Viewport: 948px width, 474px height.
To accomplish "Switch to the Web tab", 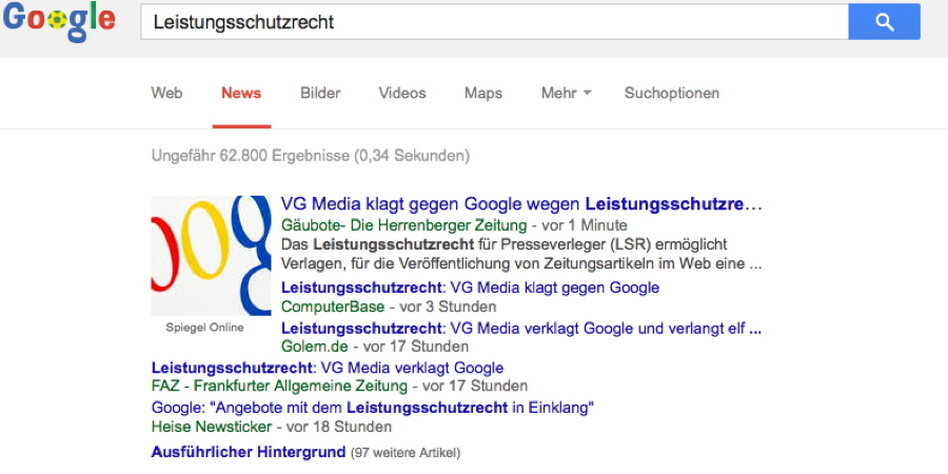I will (x=167, y=93).
